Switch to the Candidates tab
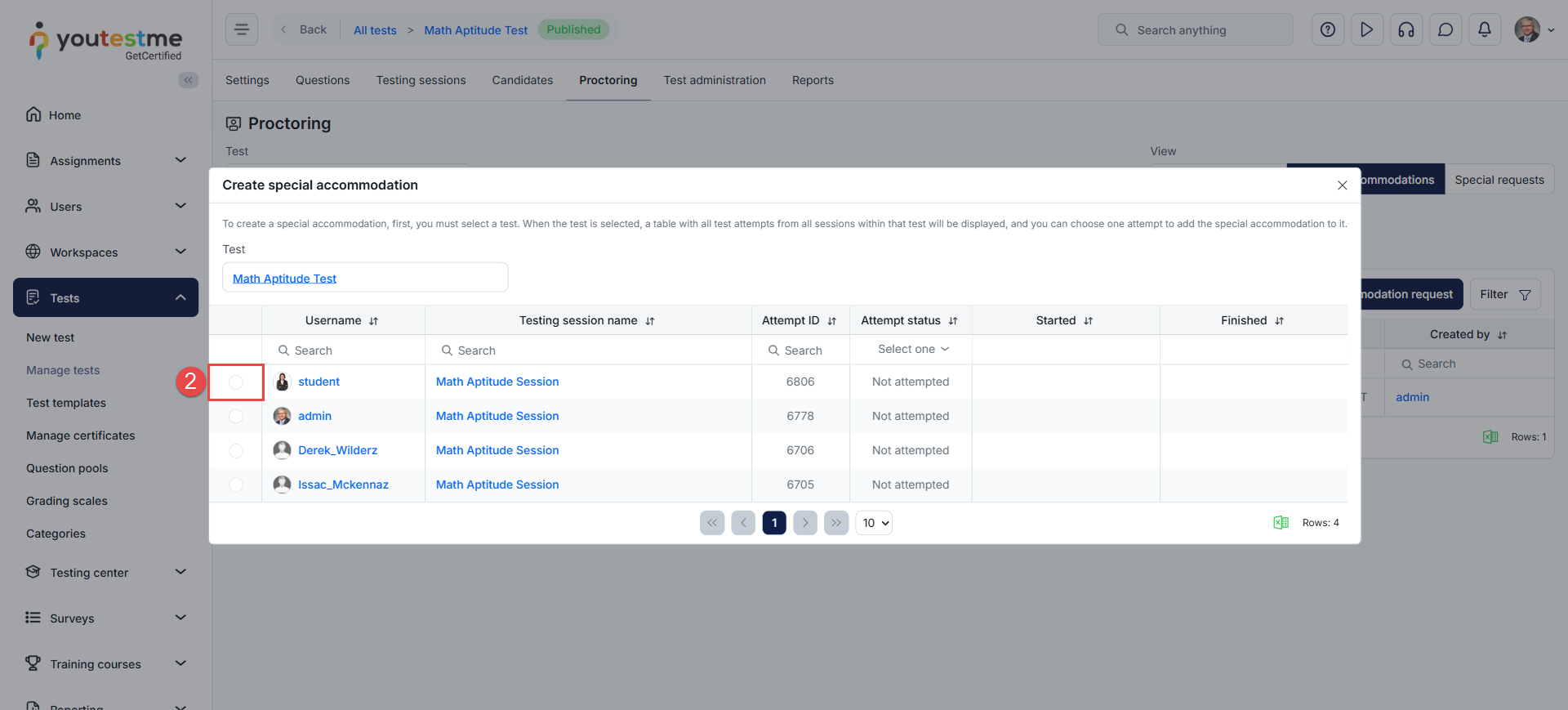Screen dimensions: 1568x710 [x=522, y=80]
